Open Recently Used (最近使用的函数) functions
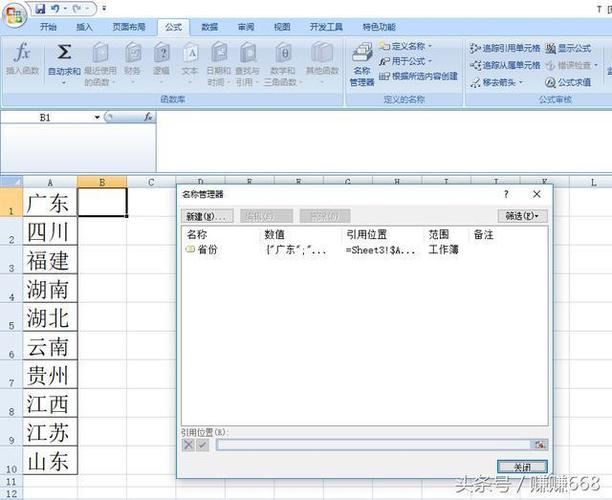Screen dimensions: 612x500 point(100,64)
